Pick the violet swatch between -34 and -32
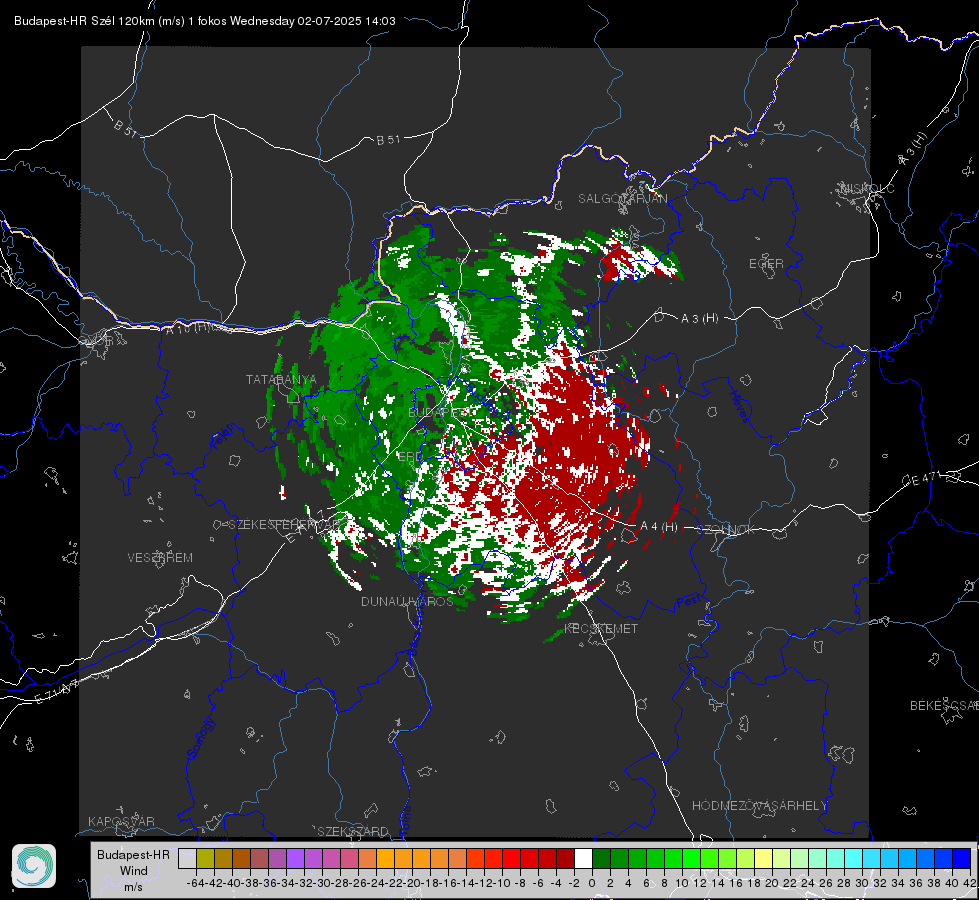The width and height of the screenshot is (979, 900). pos(295,859)
